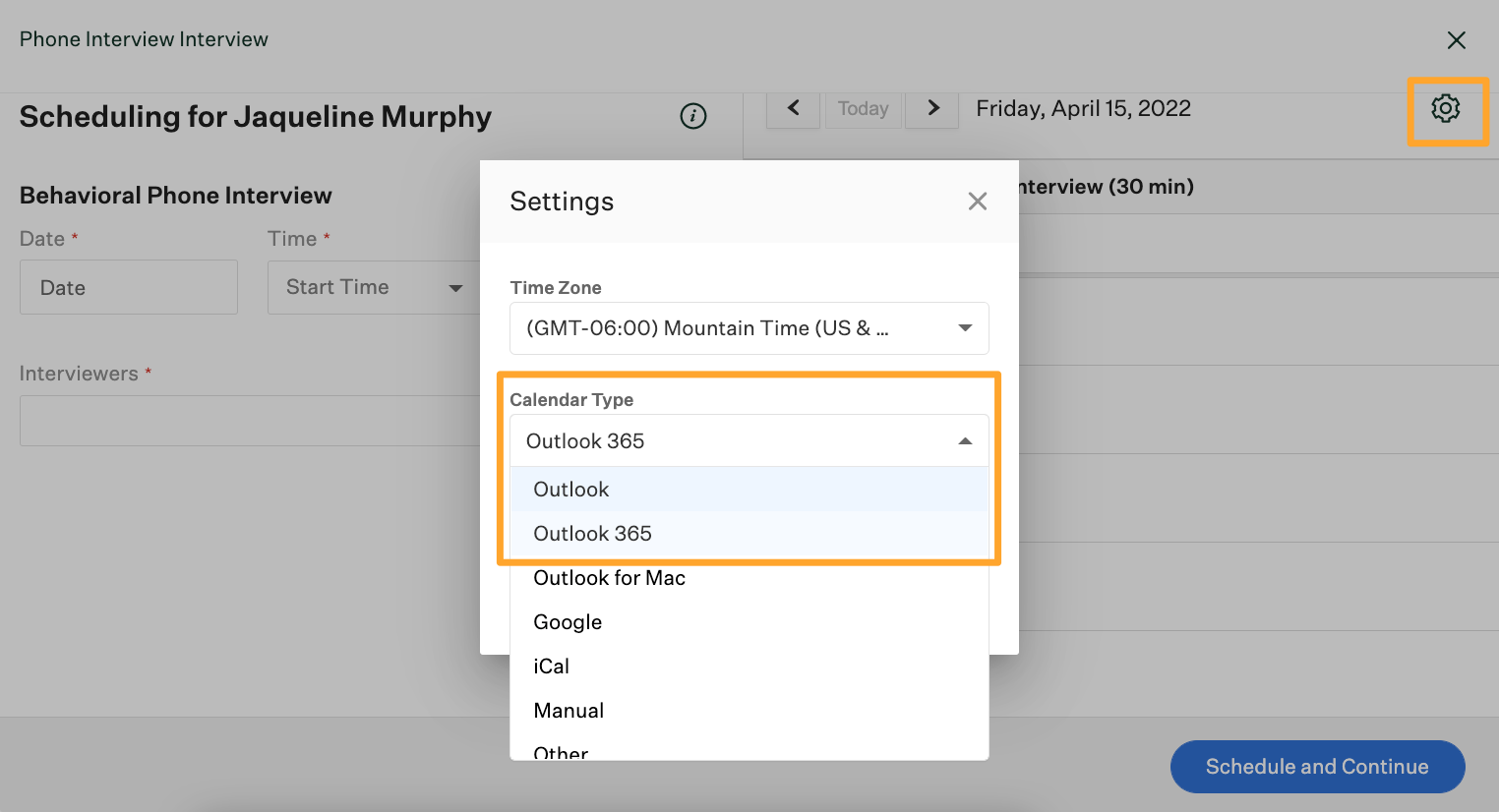
Task: Click the Today navigation button
Action: point(864,108)
